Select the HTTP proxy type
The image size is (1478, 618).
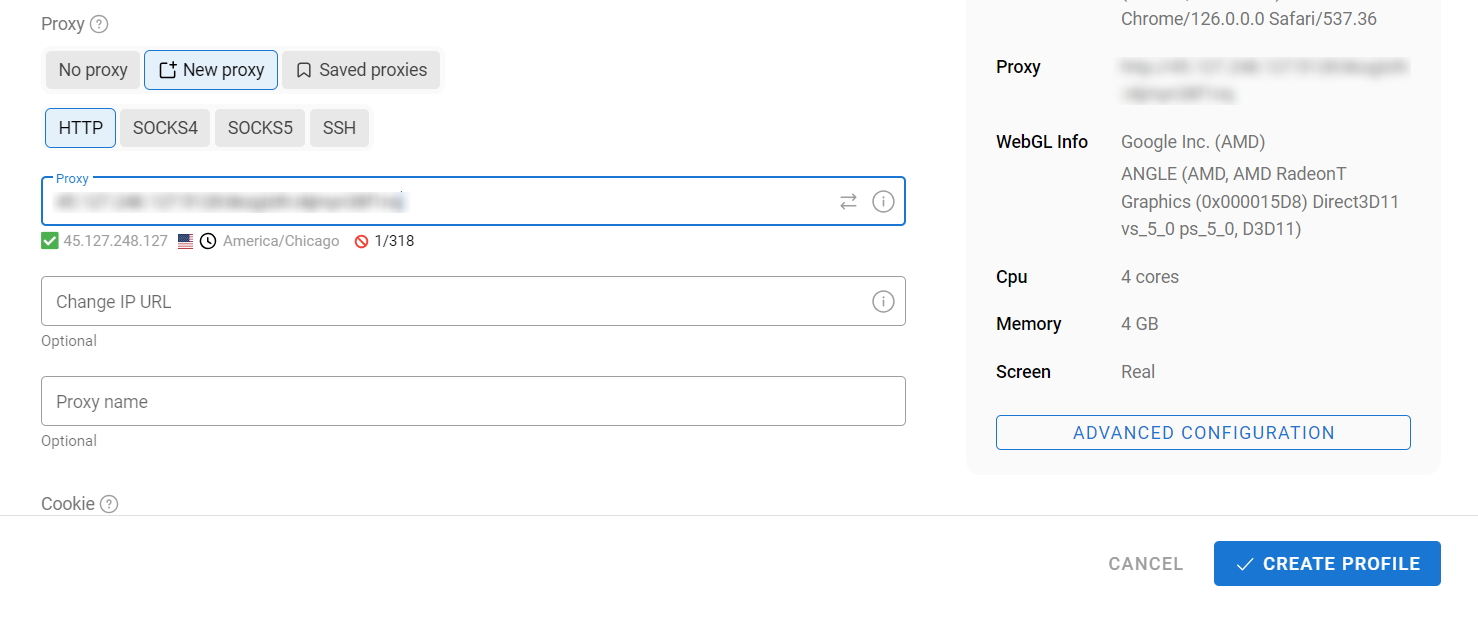tap(80, 127)
